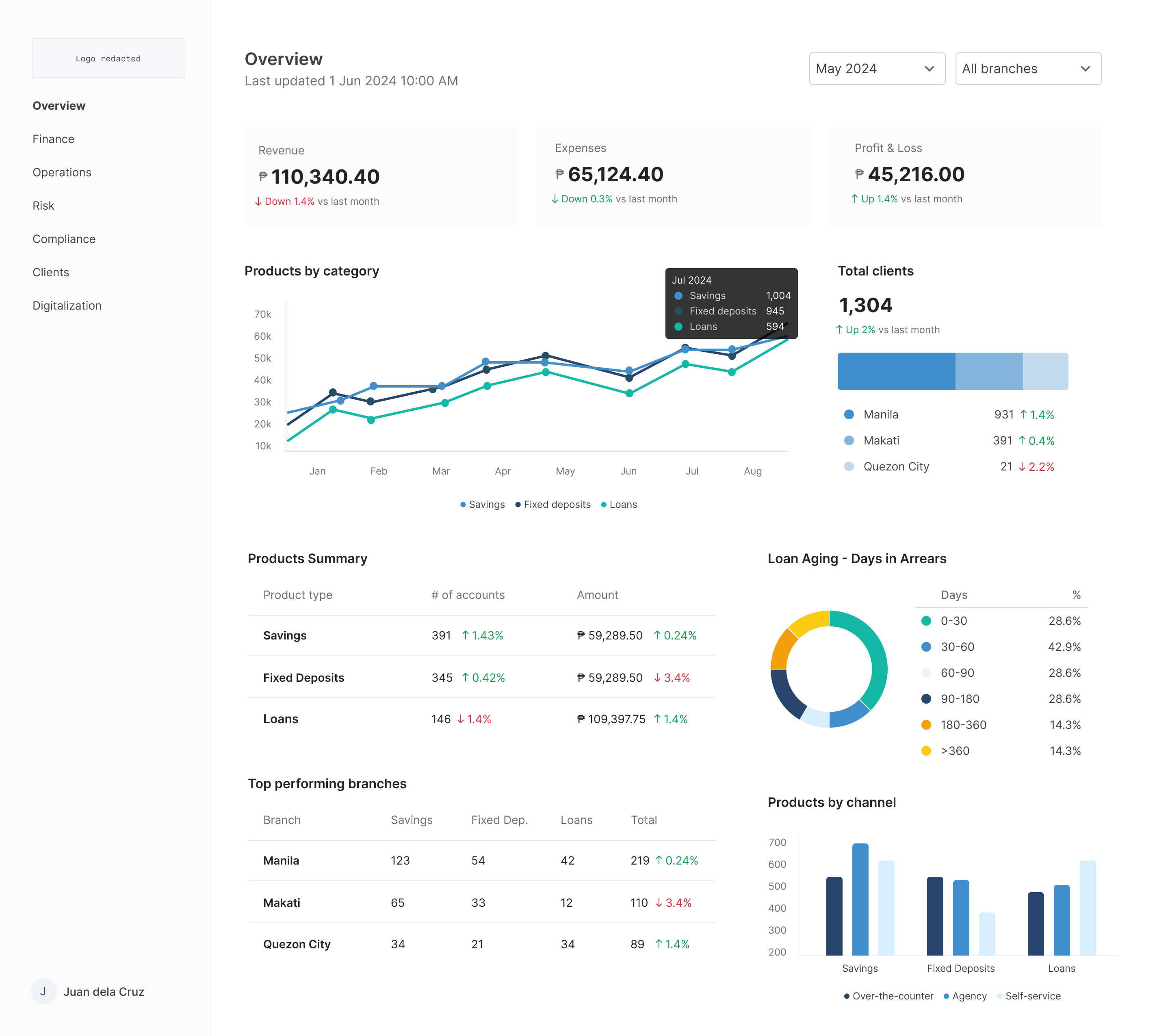This screenshot has width=1170, height=1036.
Task: Toggle Self-service series in channel legend
Action: coord(1028,996)
